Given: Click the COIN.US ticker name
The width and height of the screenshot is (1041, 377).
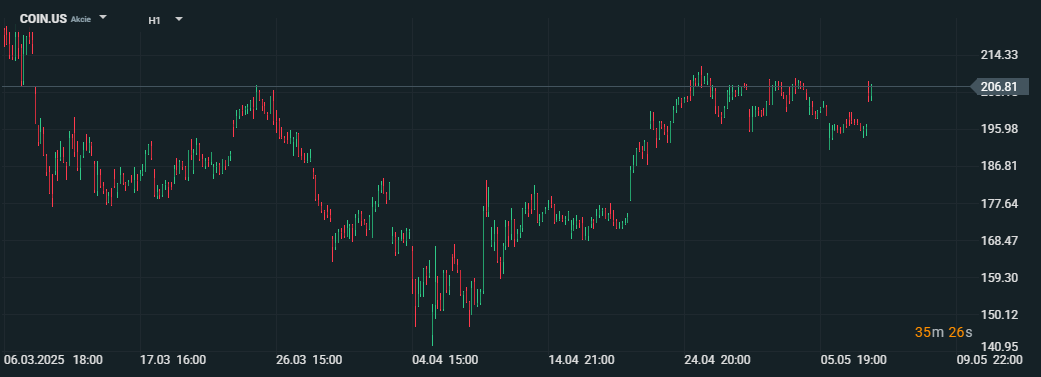Looking at the screenshot, I should [43, 19].
